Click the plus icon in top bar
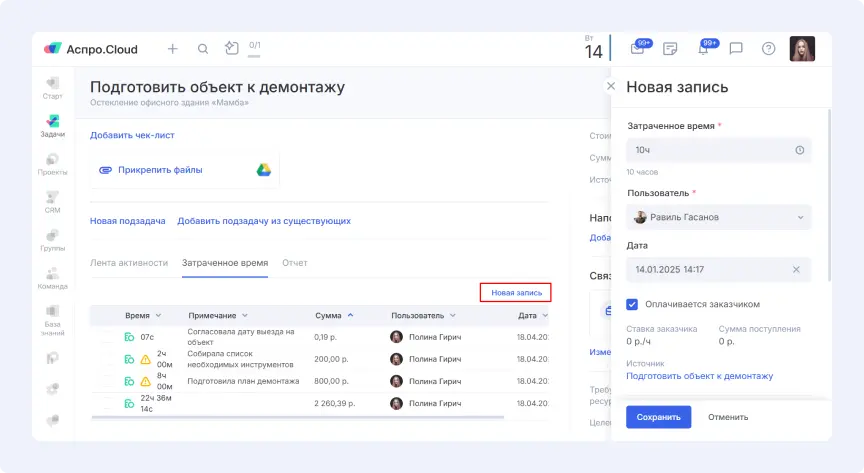Viewport: 864px width, 473px height. click(172, 48)
